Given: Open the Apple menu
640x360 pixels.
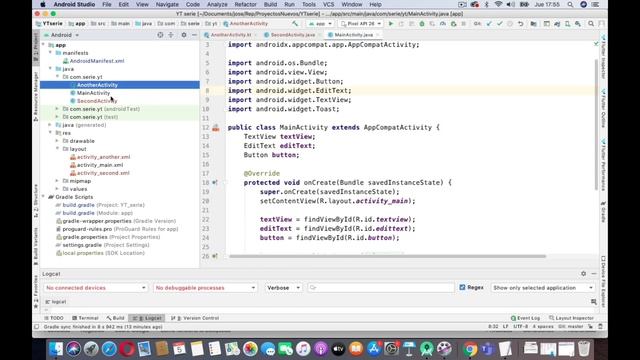Looking at the screenshot, I should (43, 4).
